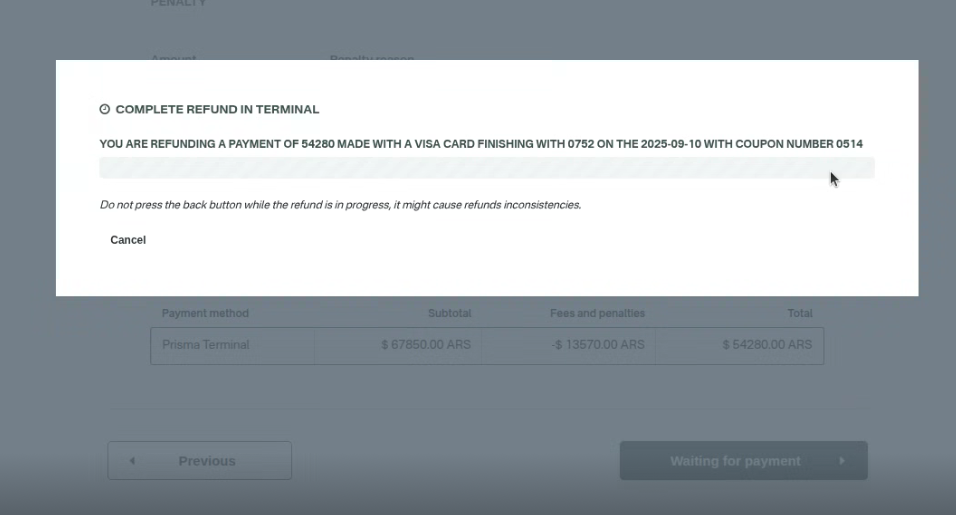Click the clock icon beside Complete Refund title
The image size is (956, 515).
[x=105, y=110]
